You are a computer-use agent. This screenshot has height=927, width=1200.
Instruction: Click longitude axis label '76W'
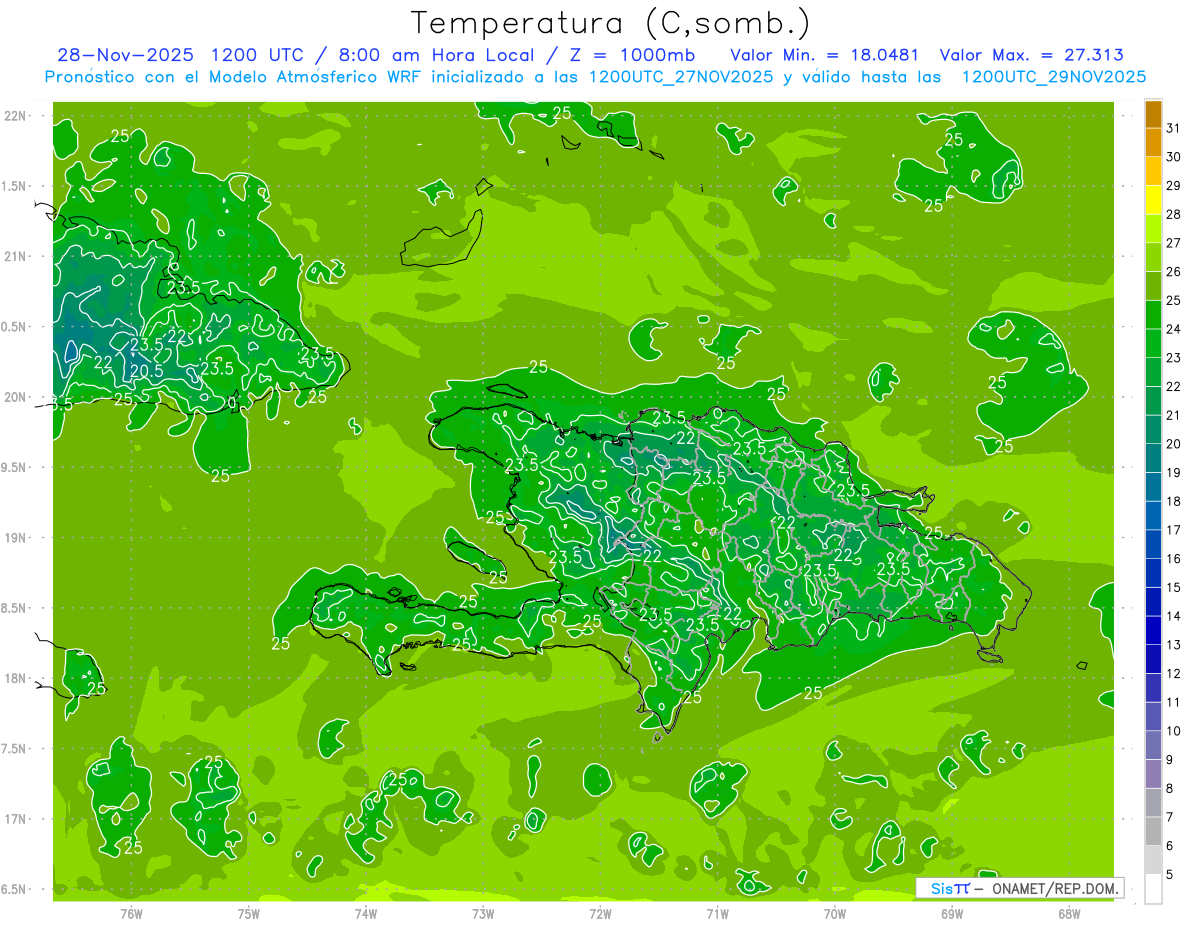(131, 913)
